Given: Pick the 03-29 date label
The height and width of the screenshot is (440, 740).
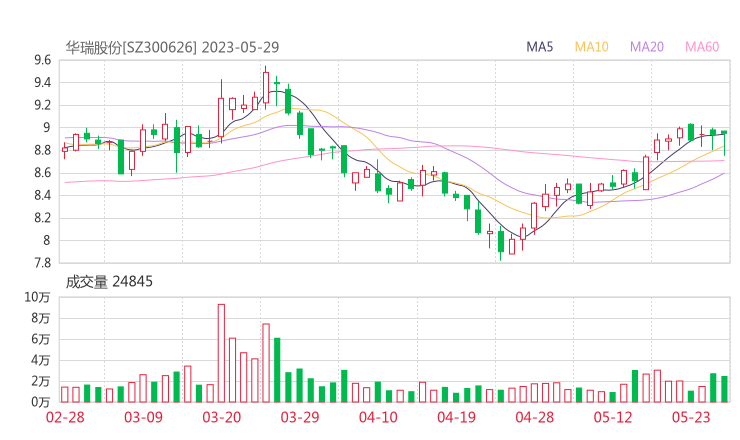Looking at the screenshot, I should coord(299,417).
